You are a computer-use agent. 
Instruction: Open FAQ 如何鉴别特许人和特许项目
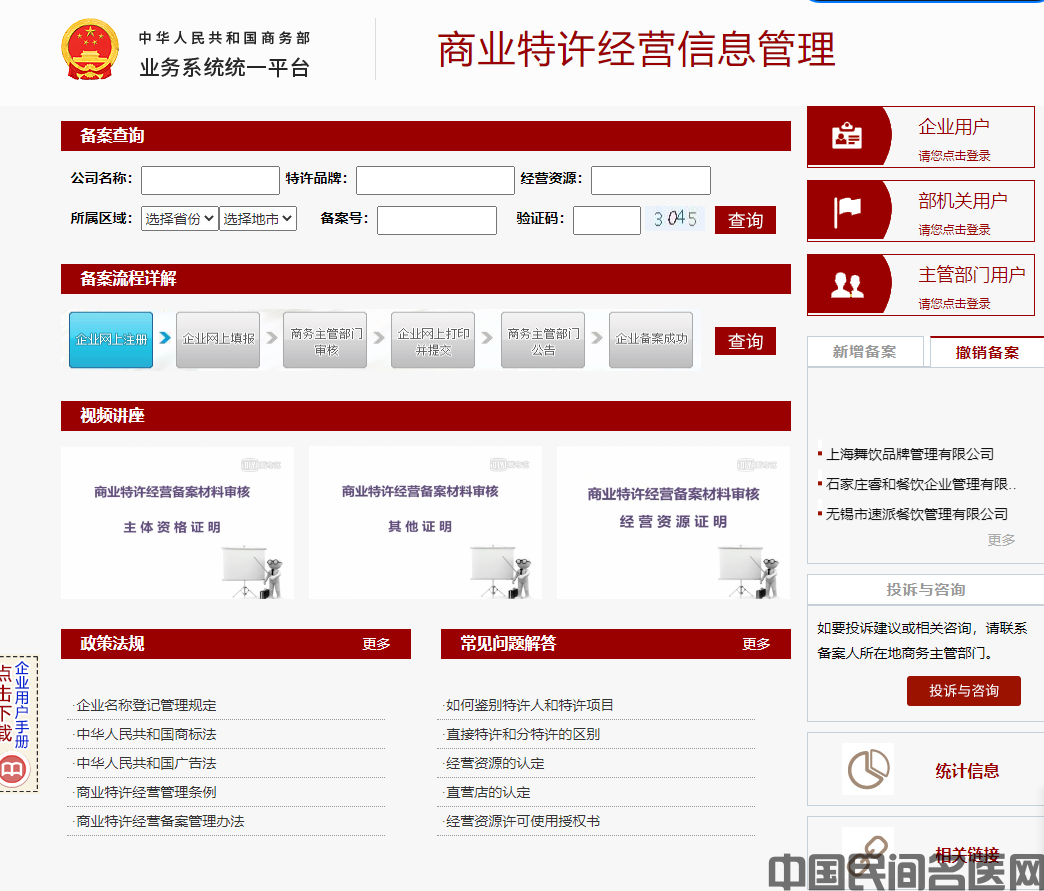(529, 705)
